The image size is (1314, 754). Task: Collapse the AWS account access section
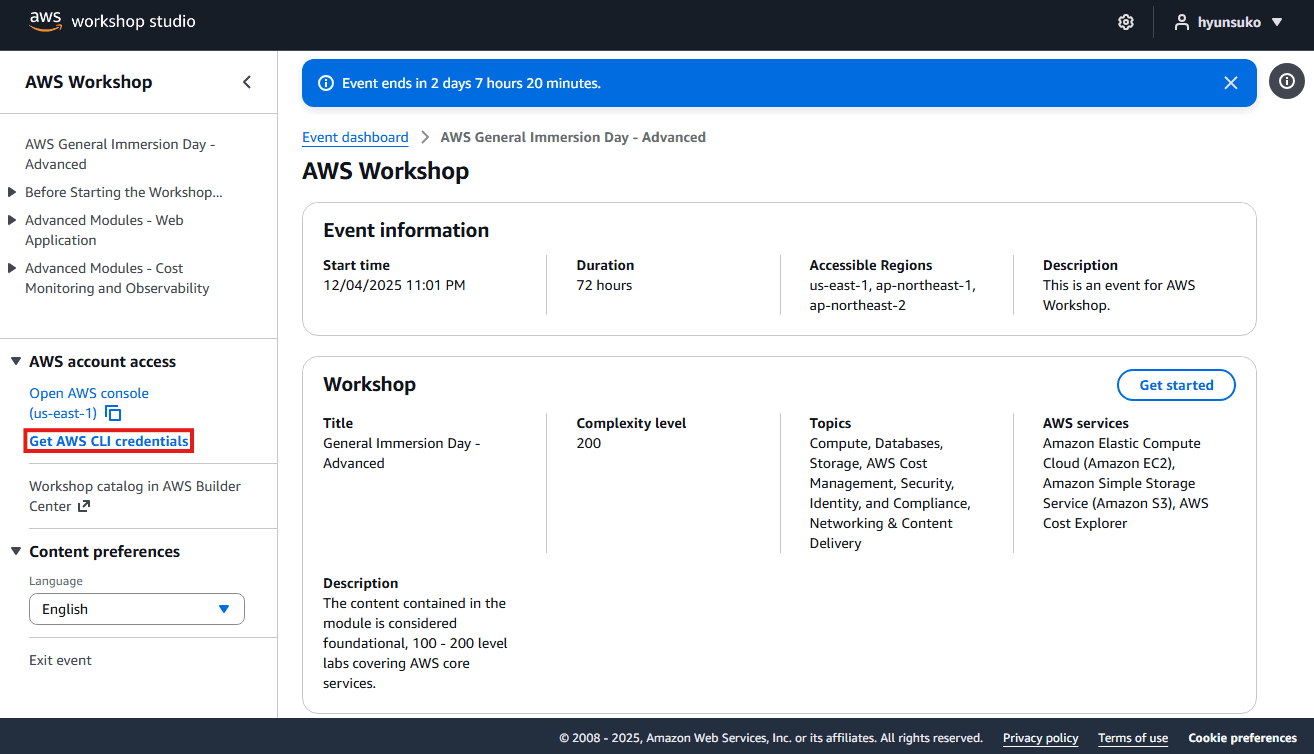pyautogui.click(x=16, y=362)
